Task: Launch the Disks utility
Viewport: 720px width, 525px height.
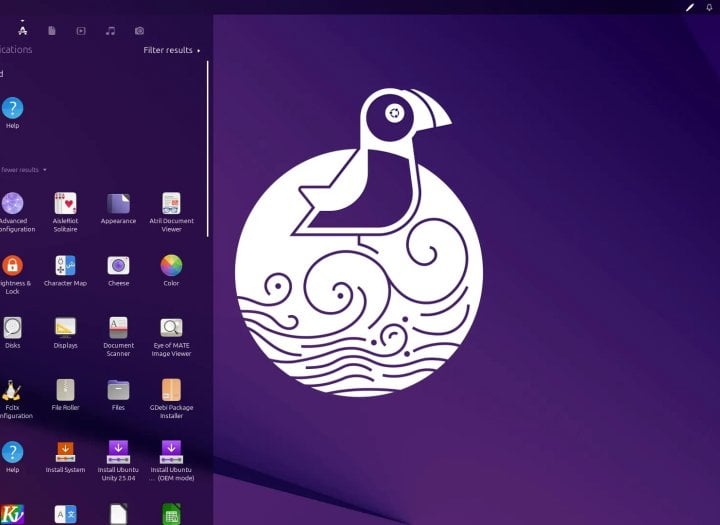Action: 12,333
